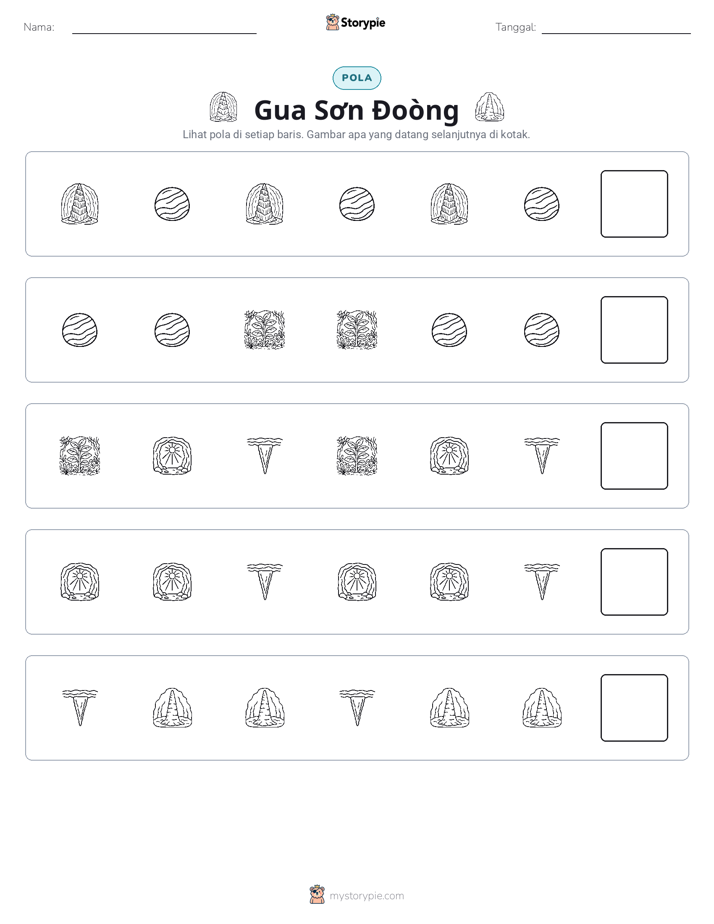Click the Storypie bear logo at top

[332, 22]
